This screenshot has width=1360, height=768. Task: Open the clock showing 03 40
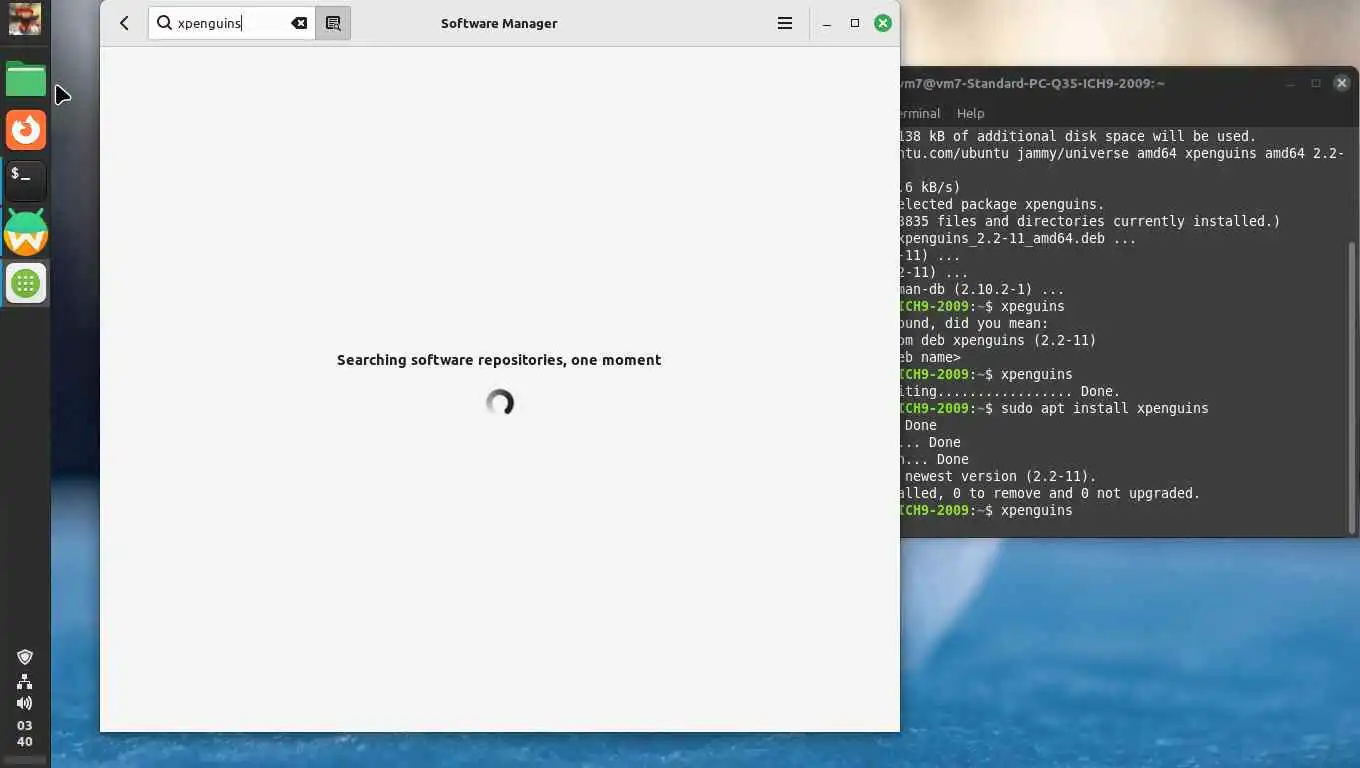click(25, 734)
